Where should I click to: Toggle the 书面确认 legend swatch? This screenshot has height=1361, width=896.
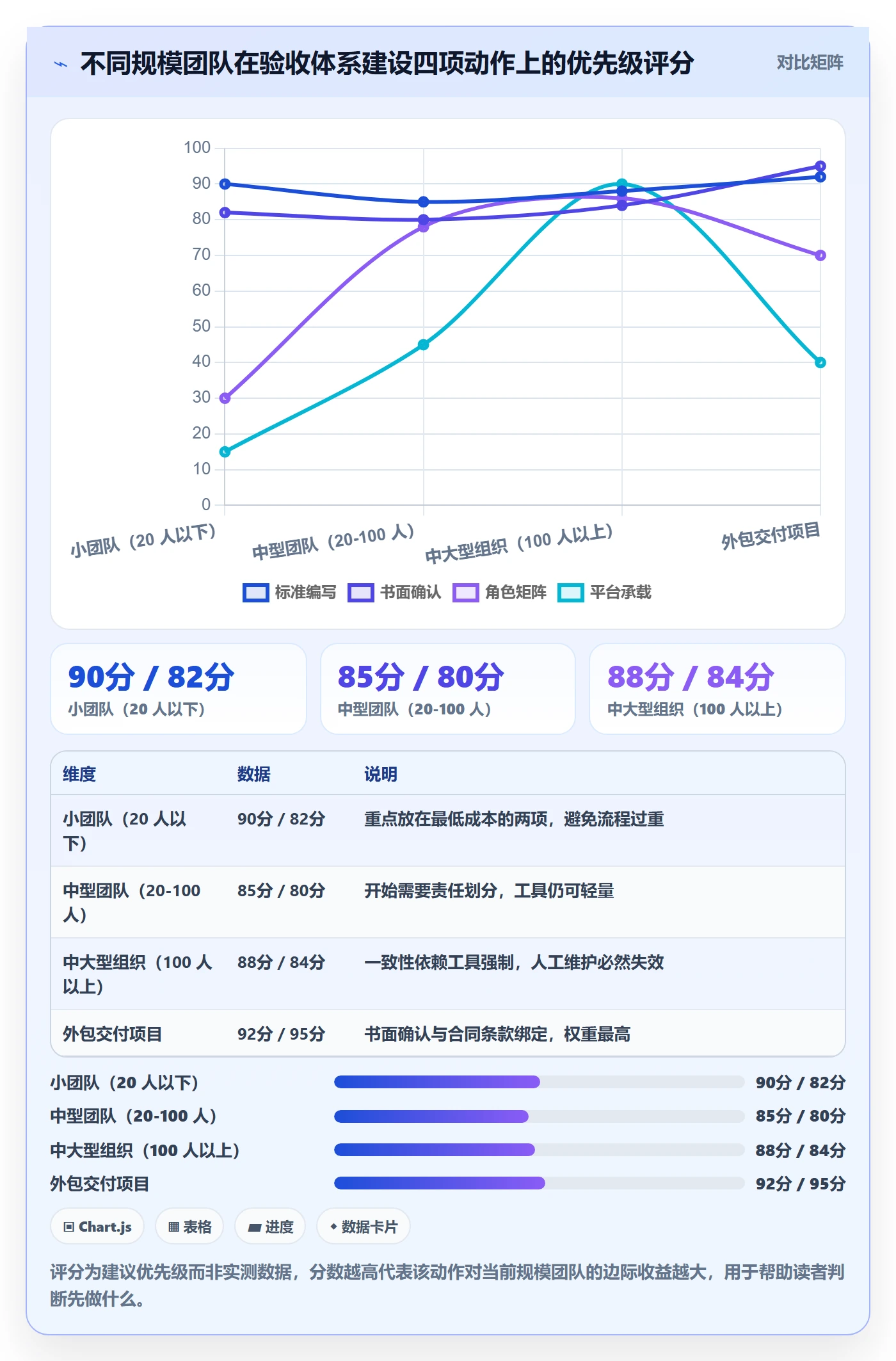tap(361, 592)
